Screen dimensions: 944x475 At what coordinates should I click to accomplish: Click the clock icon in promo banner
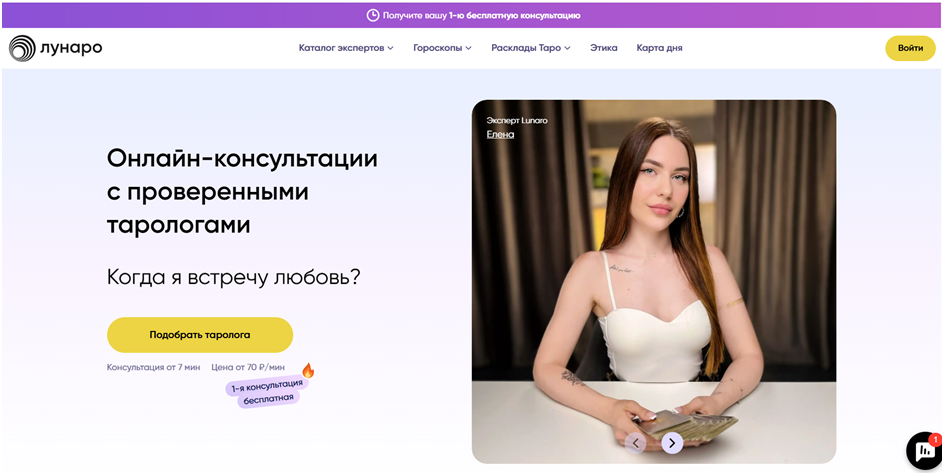[373, 15]
